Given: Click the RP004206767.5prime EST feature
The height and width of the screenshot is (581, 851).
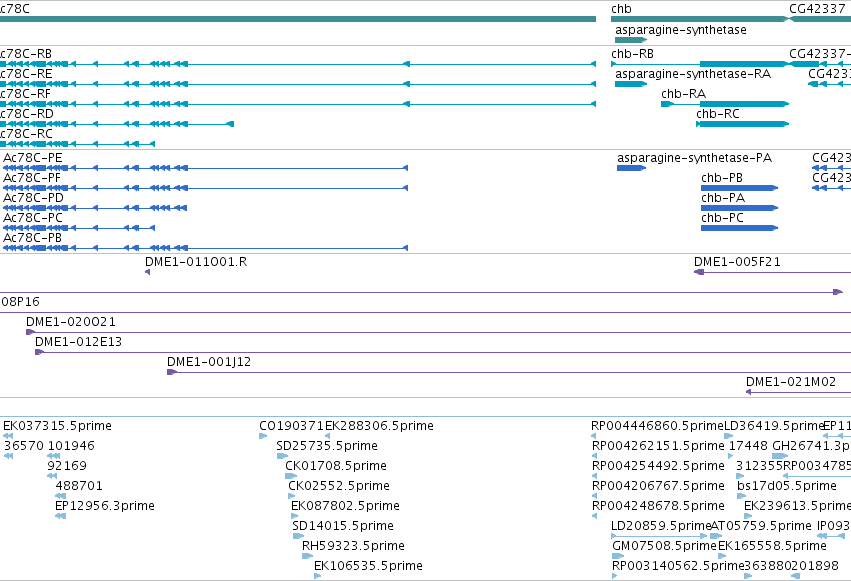Looking at the screenshot, I should [594, 496].
